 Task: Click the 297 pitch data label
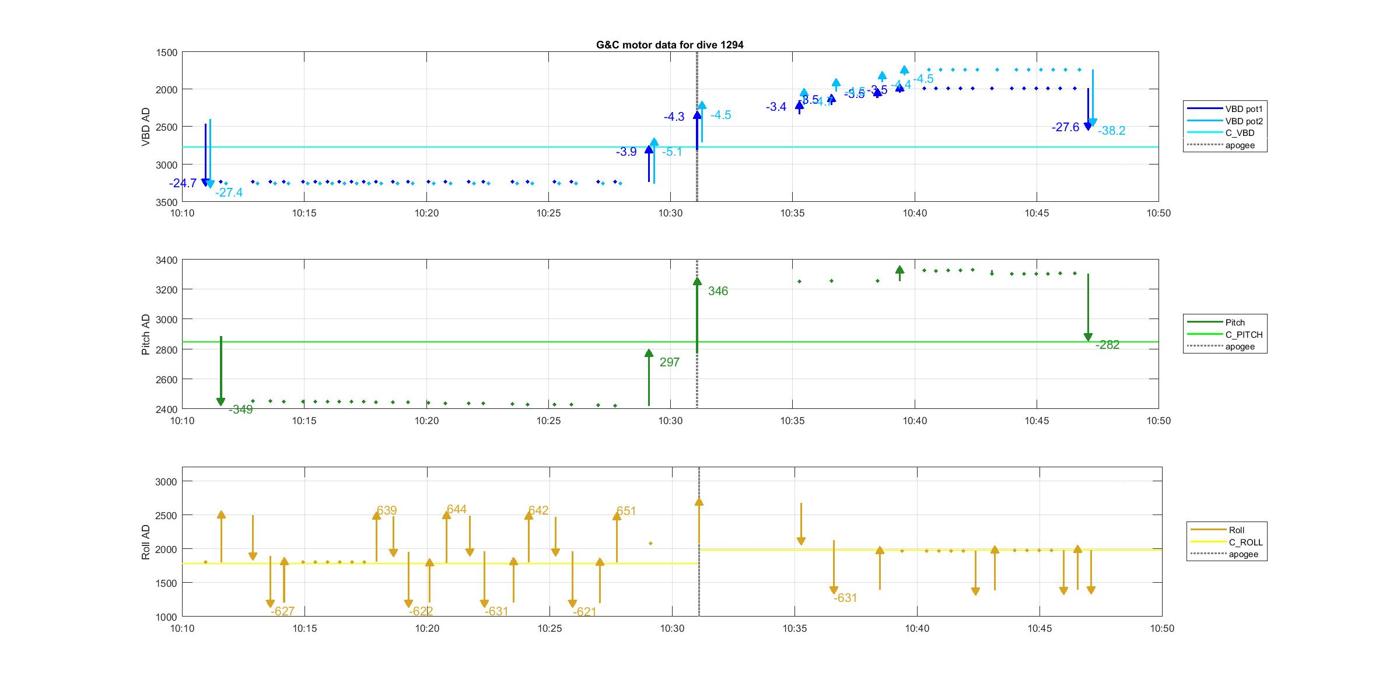point(669,363)
